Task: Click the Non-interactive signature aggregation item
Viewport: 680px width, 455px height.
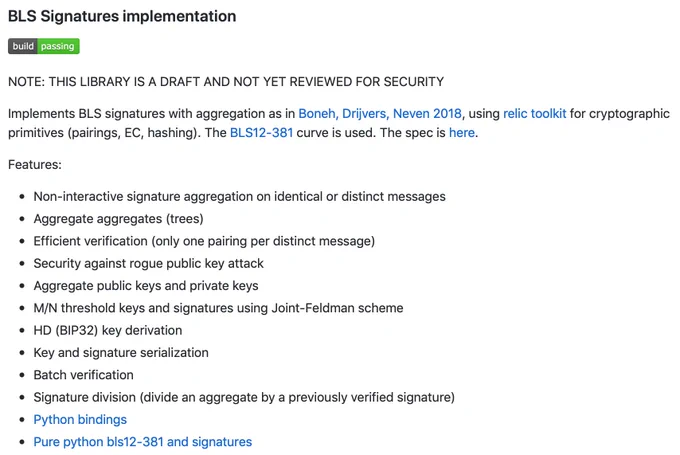Action: (x=239, y=196)
